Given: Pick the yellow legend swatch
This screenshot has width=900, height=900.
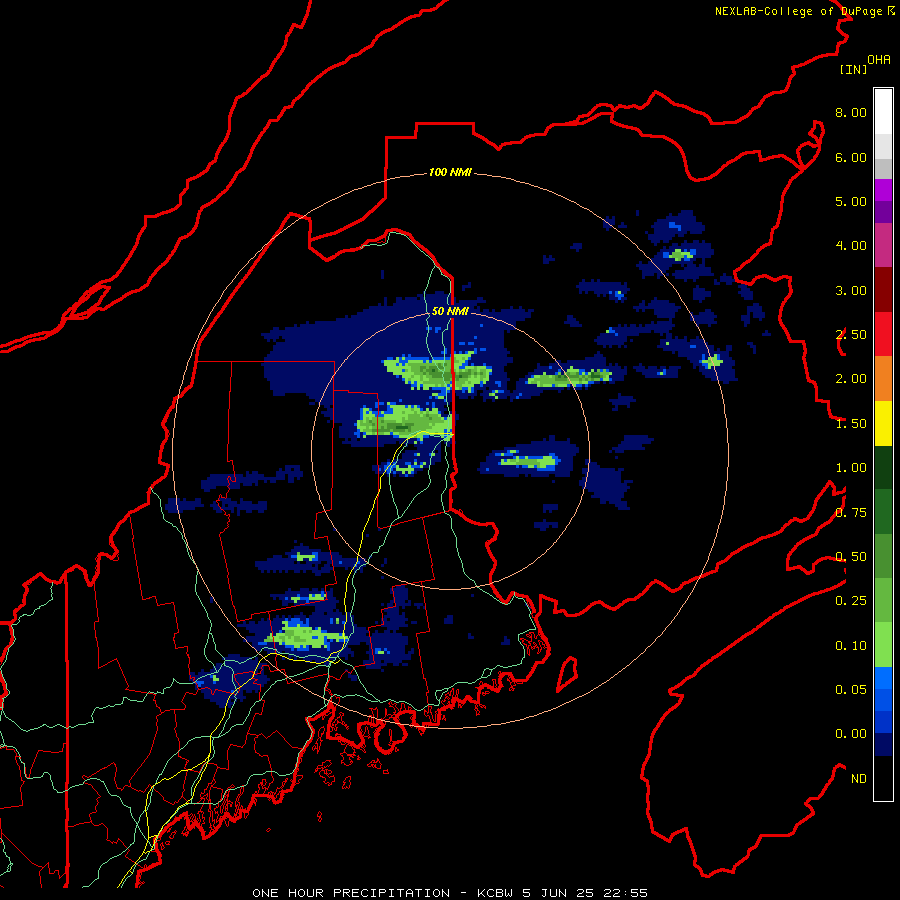Looking at the screenshot, I should point(883,423).
